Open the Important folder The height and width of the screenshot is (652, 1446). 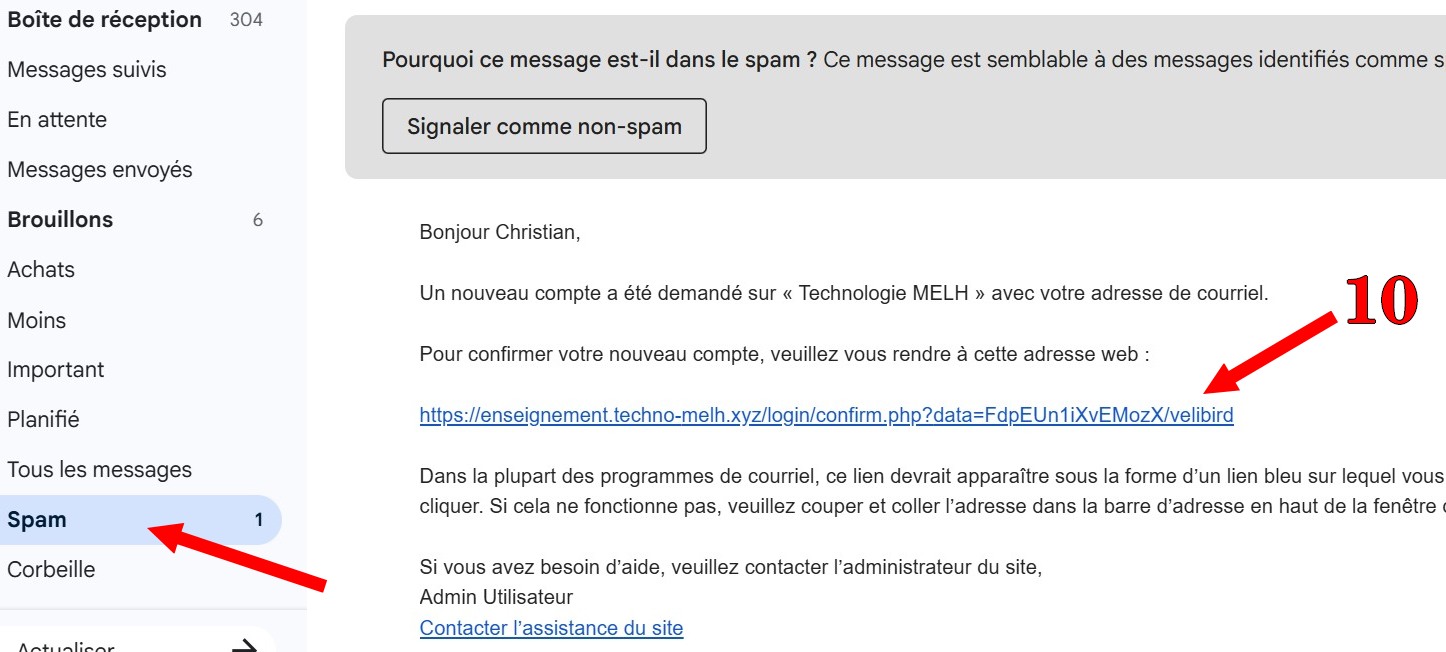(x=56, y=370)
